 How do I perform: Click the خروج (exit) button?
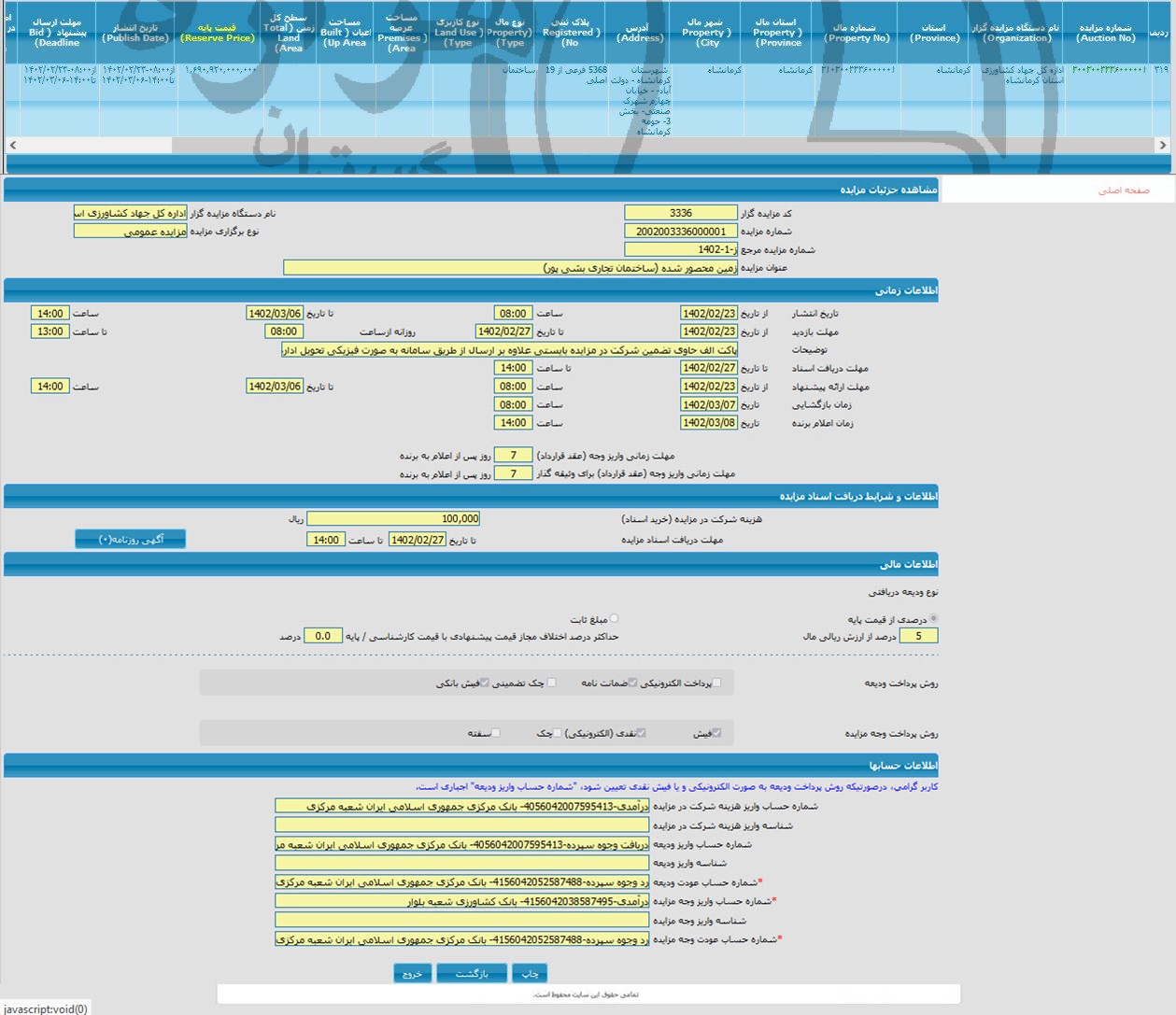point(412,973)
